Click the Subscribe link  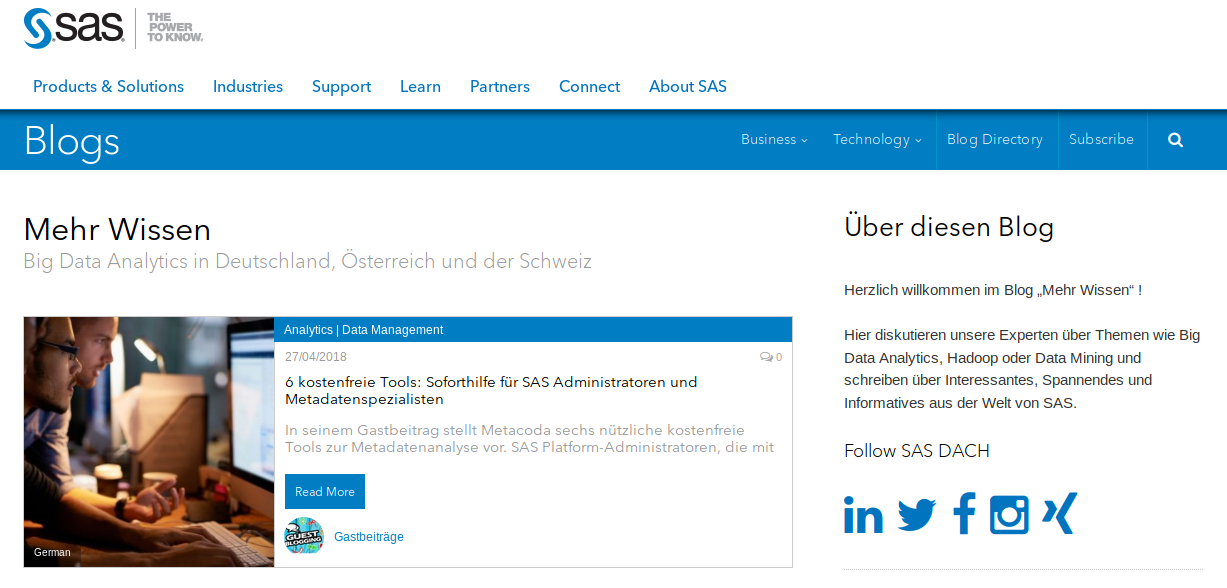tap(1101, 140)
